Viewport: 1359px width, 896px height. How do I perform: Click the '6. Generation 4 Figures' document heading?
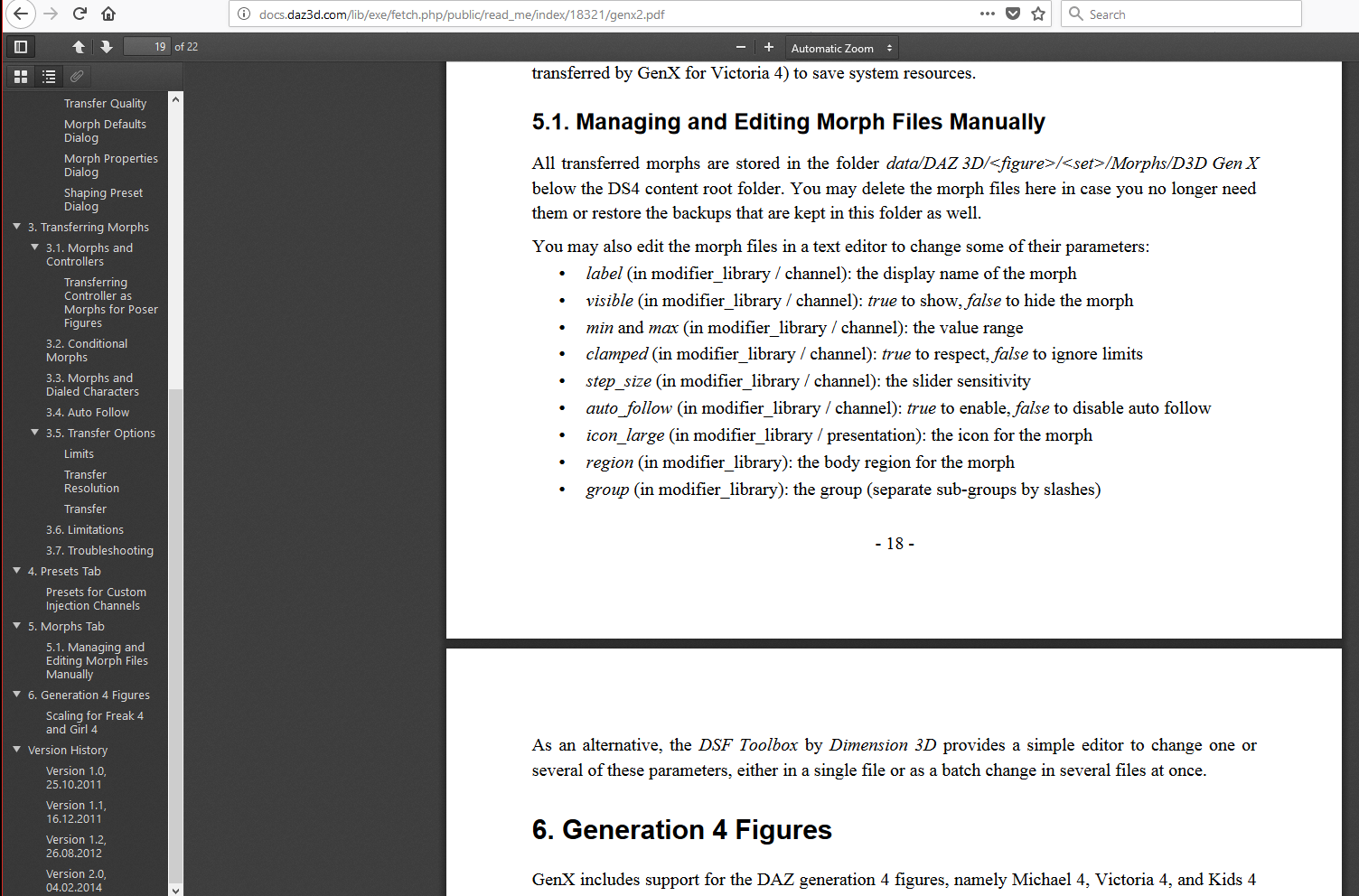[682, 829]
